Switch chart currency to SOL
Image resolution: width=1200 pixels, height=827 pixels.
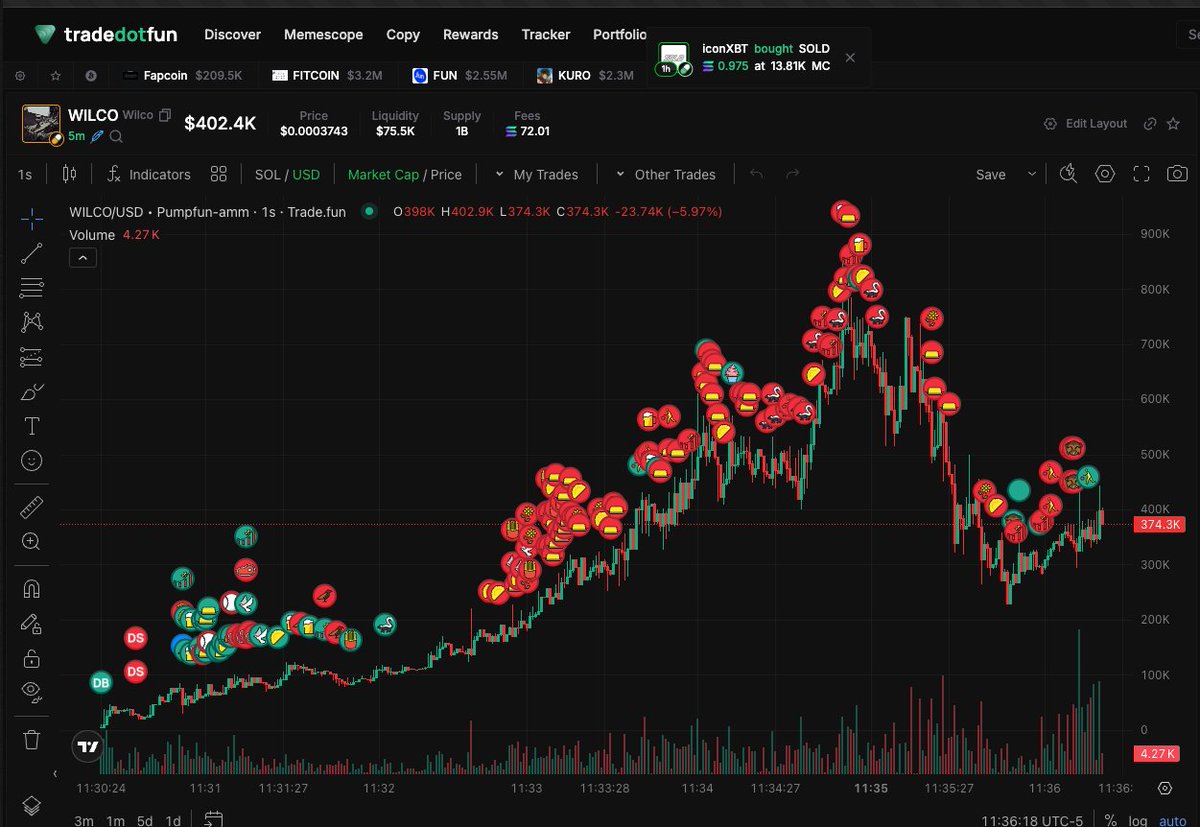[x=267, y=174]
